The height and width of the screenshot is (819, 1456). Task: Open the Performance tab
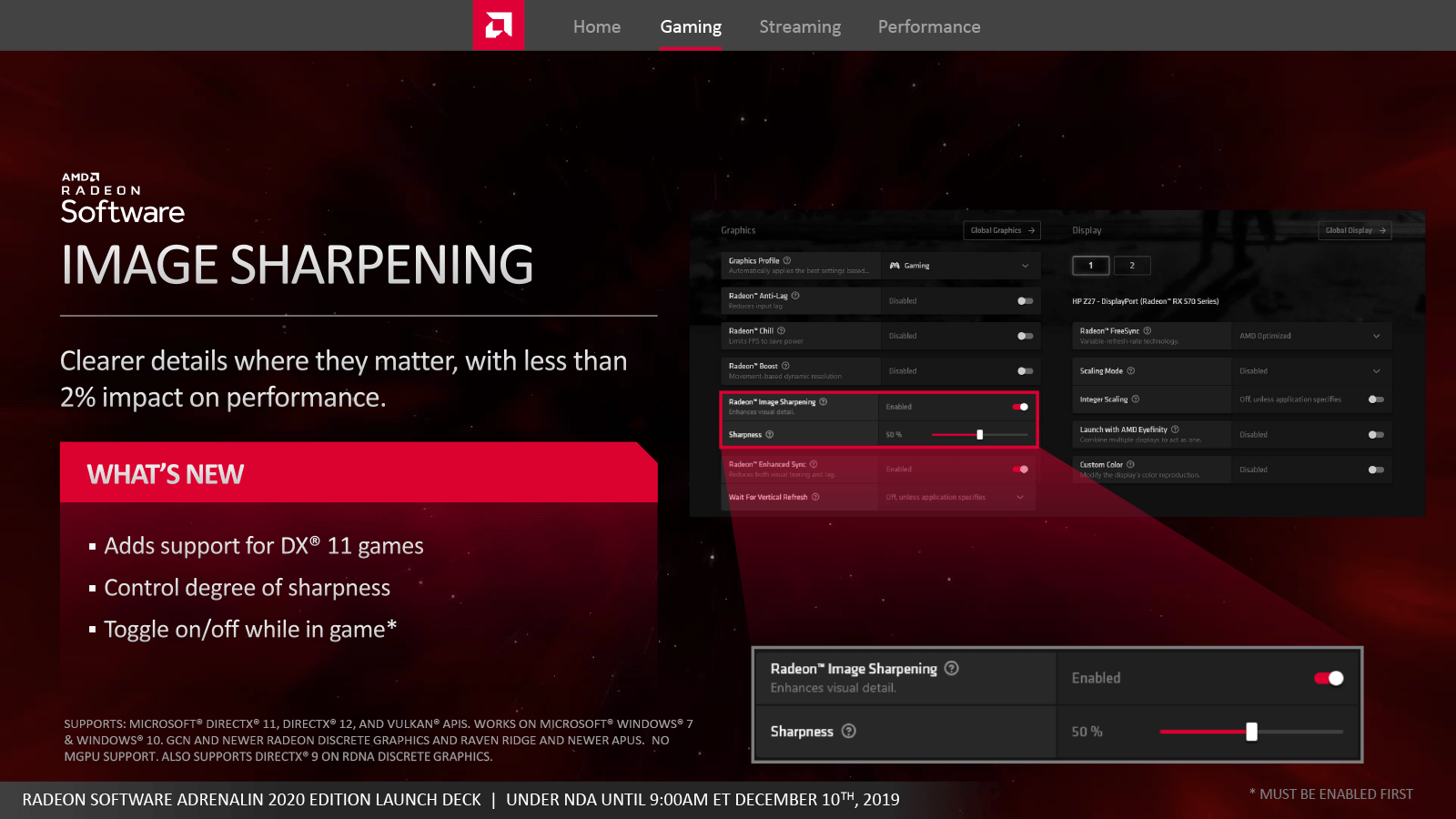click(929, 26)
